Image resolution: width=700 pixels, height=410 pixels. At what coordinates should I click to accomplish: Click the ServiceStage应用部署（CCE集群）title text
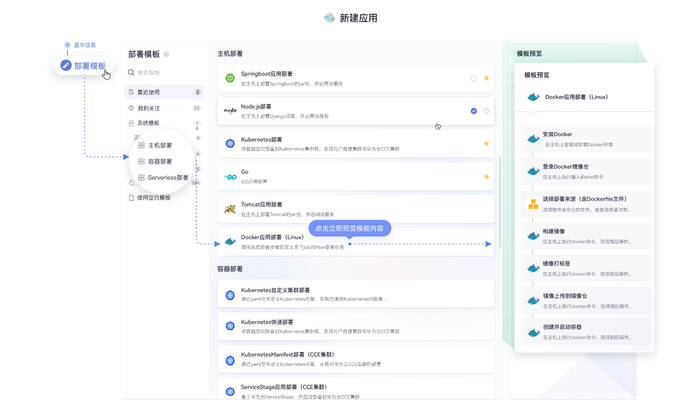pyautogui.click(x=284, y=387)
